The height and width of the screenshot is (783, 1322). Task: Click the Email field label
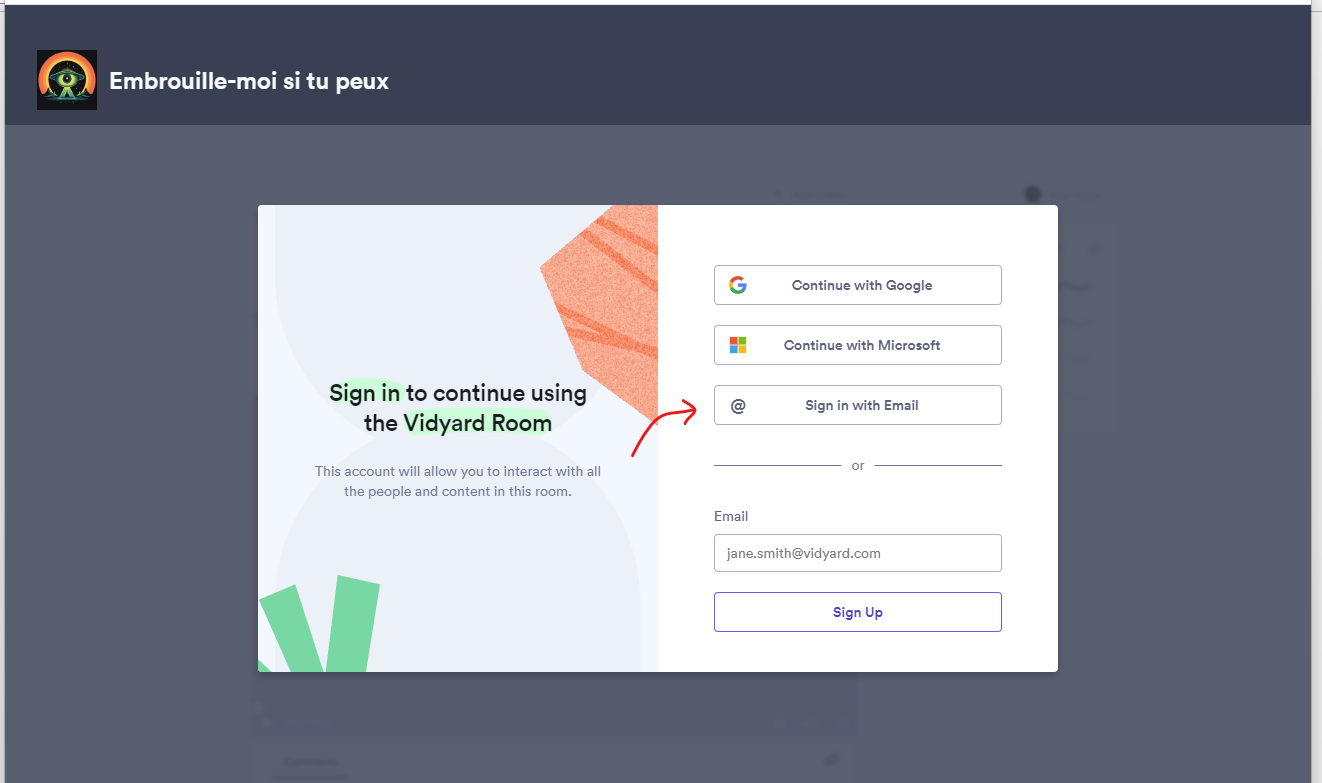(731, 516)
